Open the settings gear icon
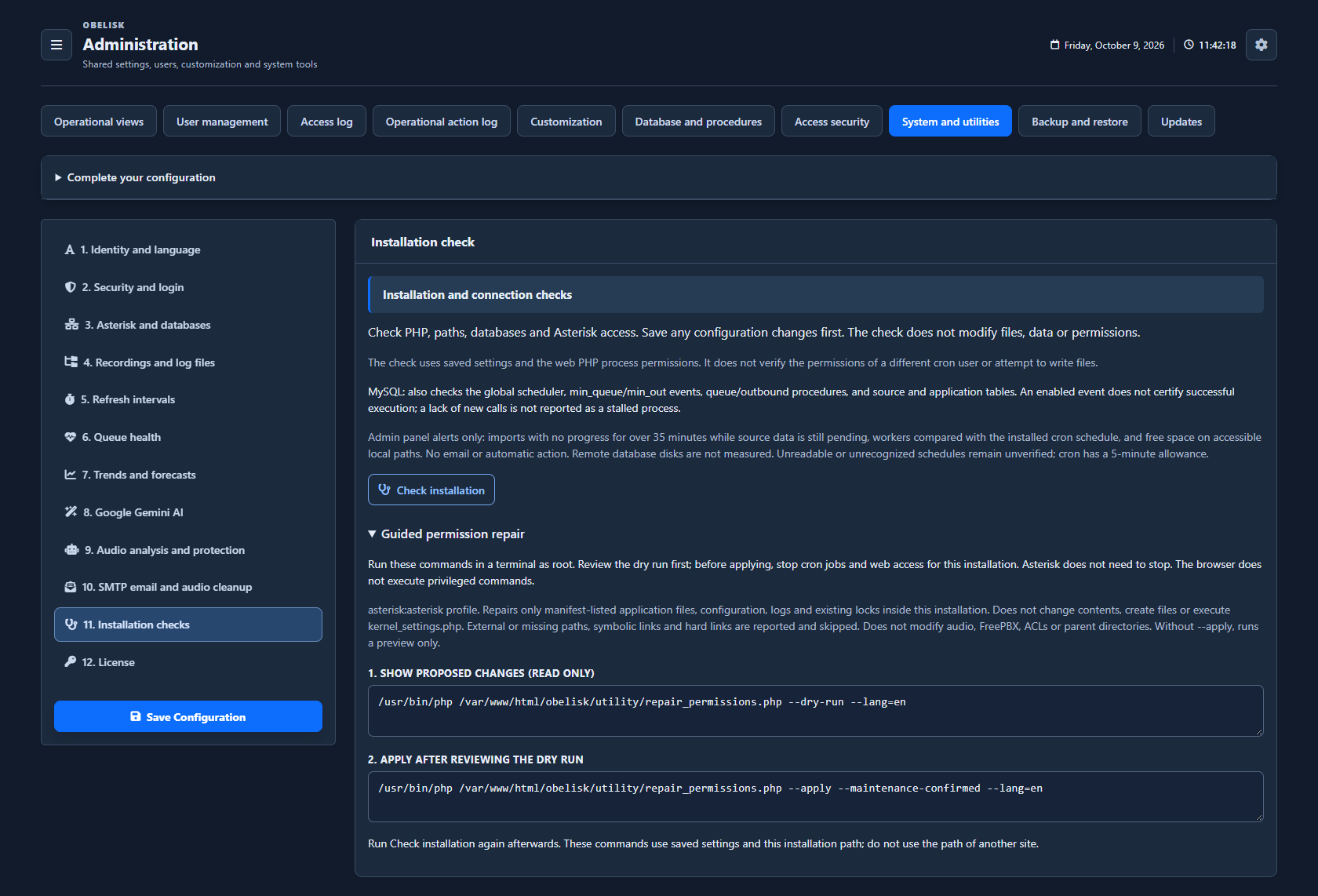Screen dimensions: 1318x896 point(1261,45)
